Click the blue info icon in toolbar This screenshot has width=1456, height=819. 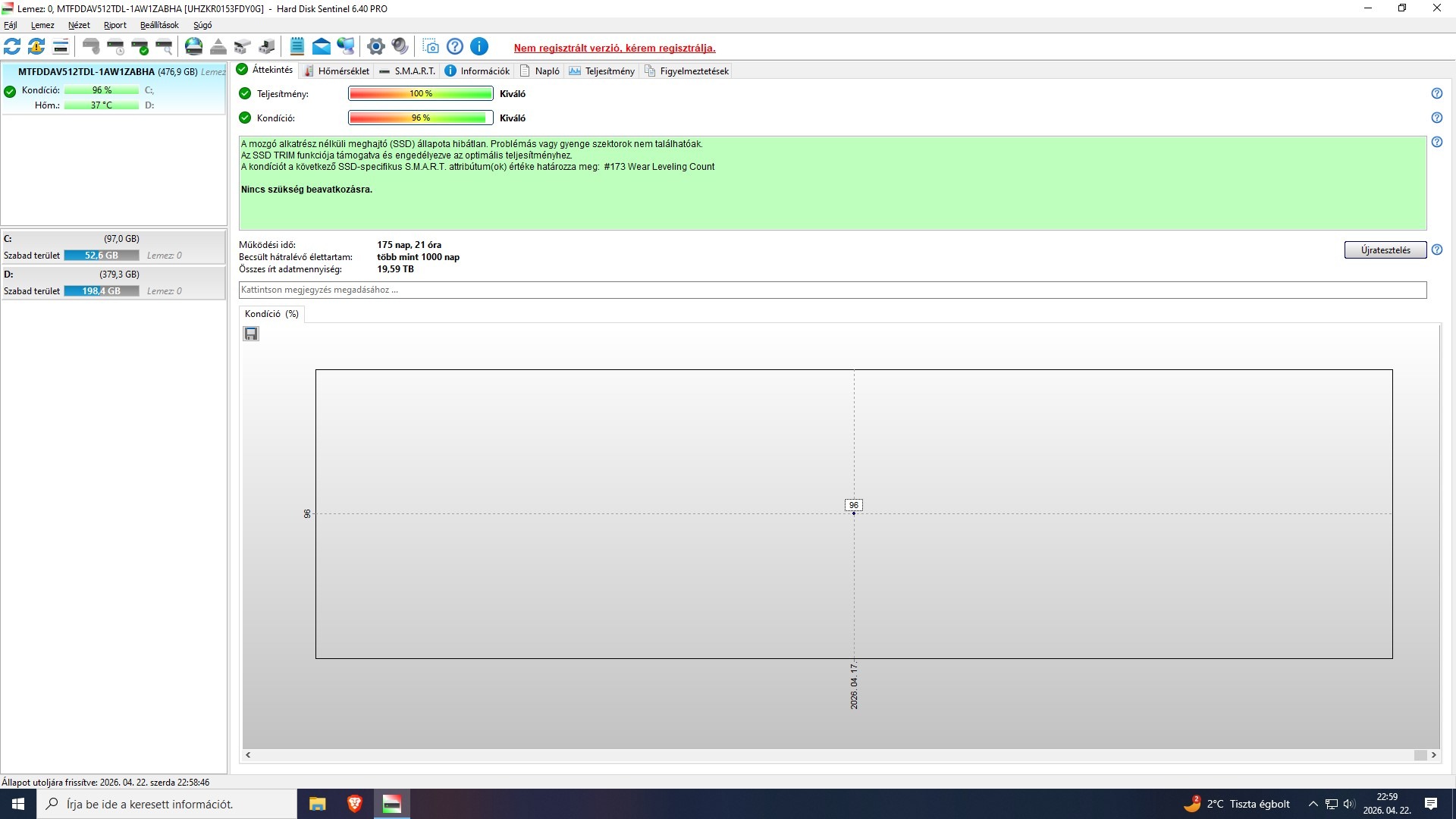tap(479, 47)
